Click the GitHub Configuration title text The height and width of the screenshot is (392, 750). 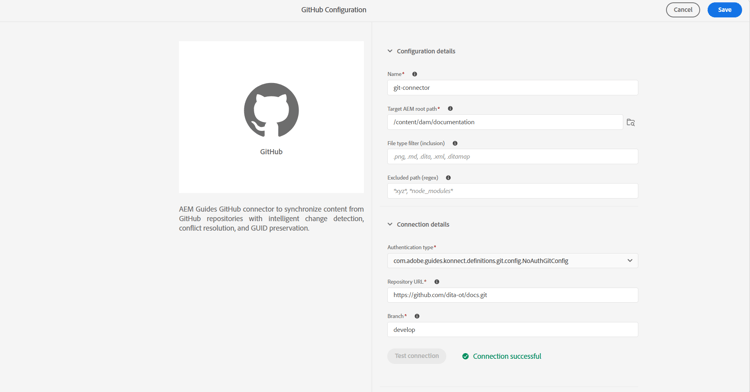333,10
